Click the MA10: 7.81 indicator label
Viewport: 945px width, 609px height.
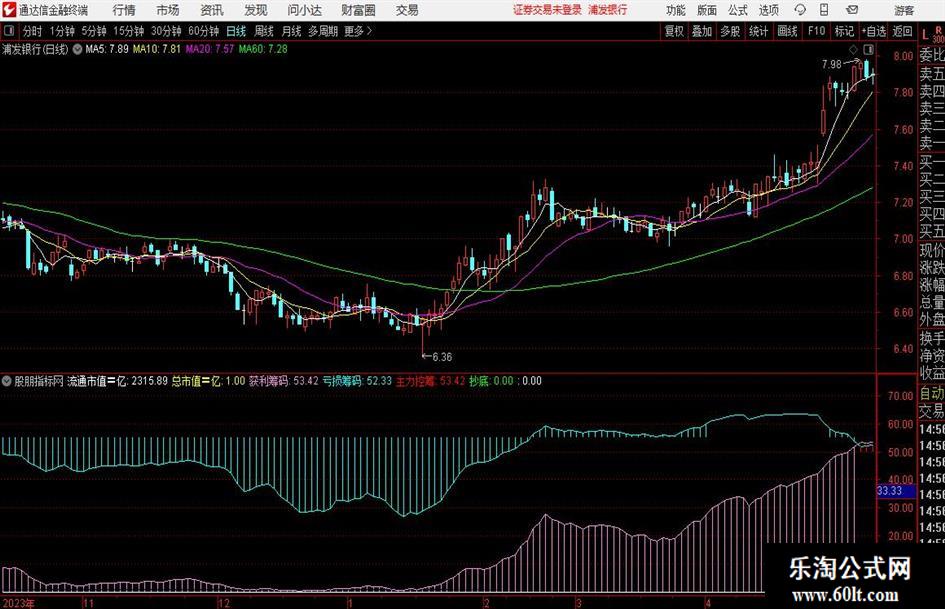[x=157, y=49]
